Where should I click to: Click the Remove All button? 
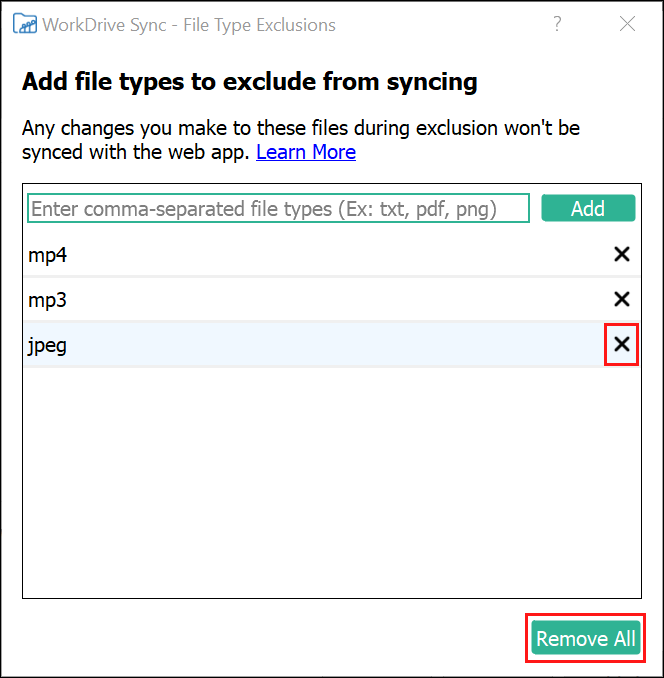click(x=586, y=638)
